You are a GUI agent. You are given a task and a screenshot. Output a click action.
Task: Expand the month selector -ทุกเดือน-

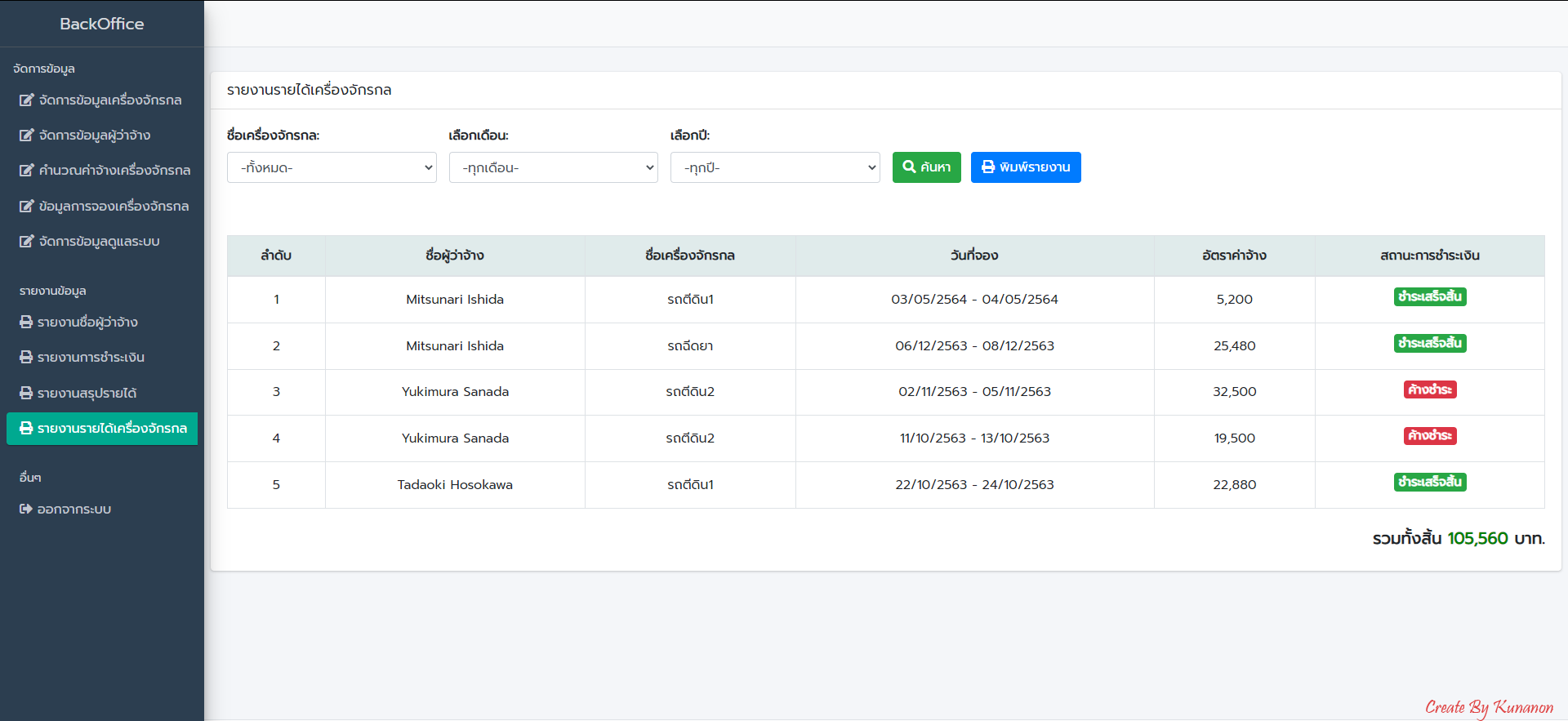[x=553, y=167]
